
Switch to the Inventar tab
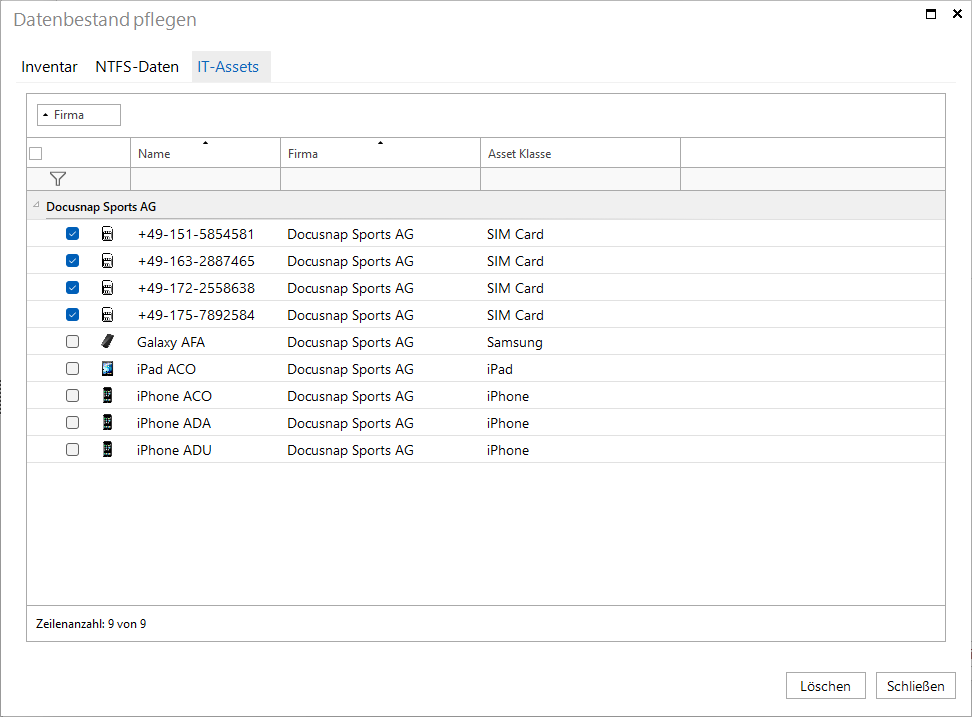pos(49,67)
